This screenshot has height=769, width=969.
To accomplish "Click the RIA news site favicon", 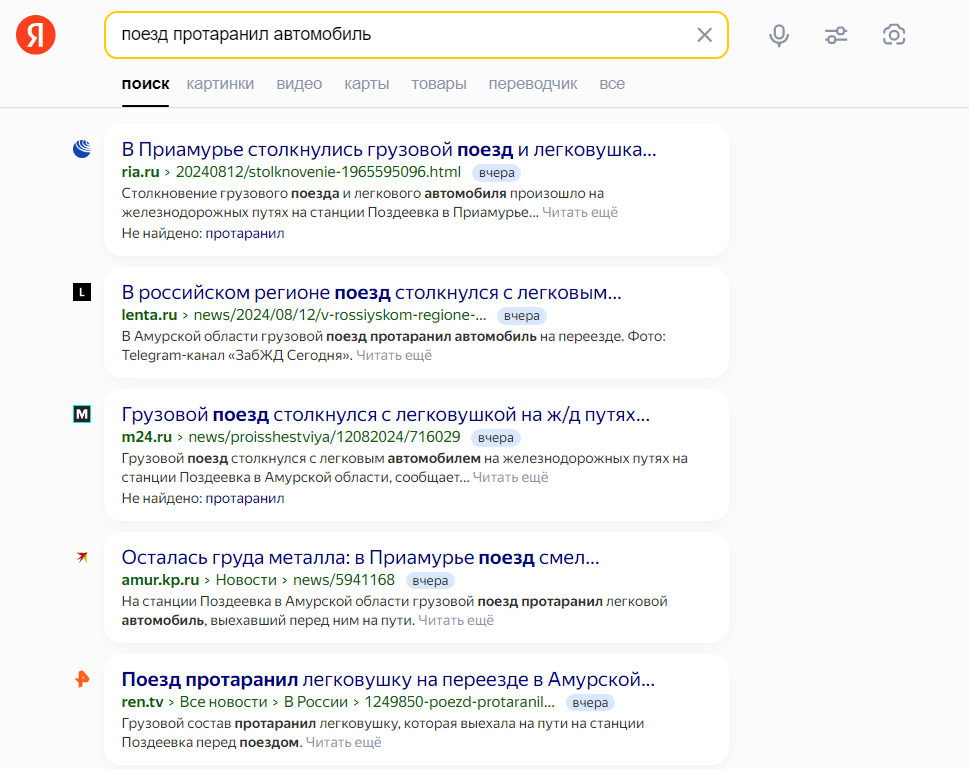I will [x=82, y=150].
